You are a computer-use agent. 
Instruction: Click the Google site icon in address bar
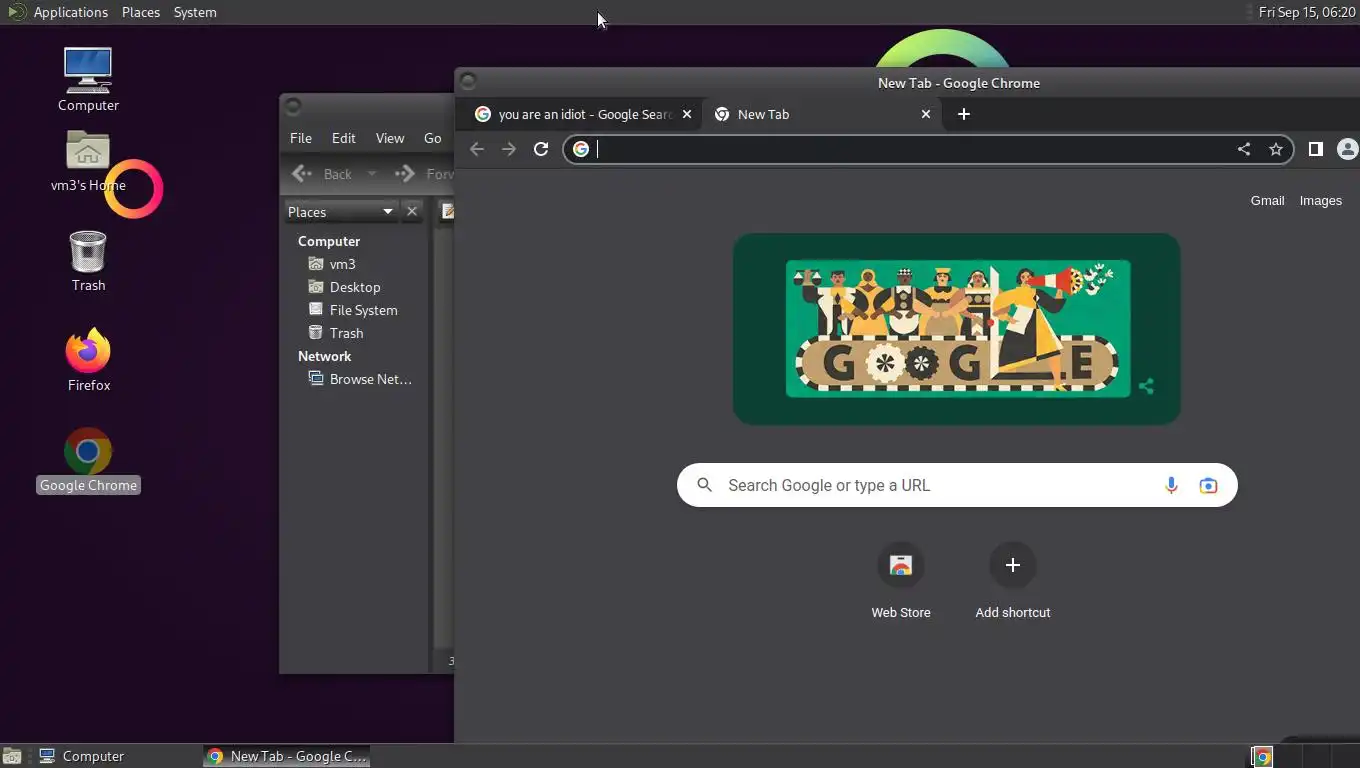pos(581,149)
